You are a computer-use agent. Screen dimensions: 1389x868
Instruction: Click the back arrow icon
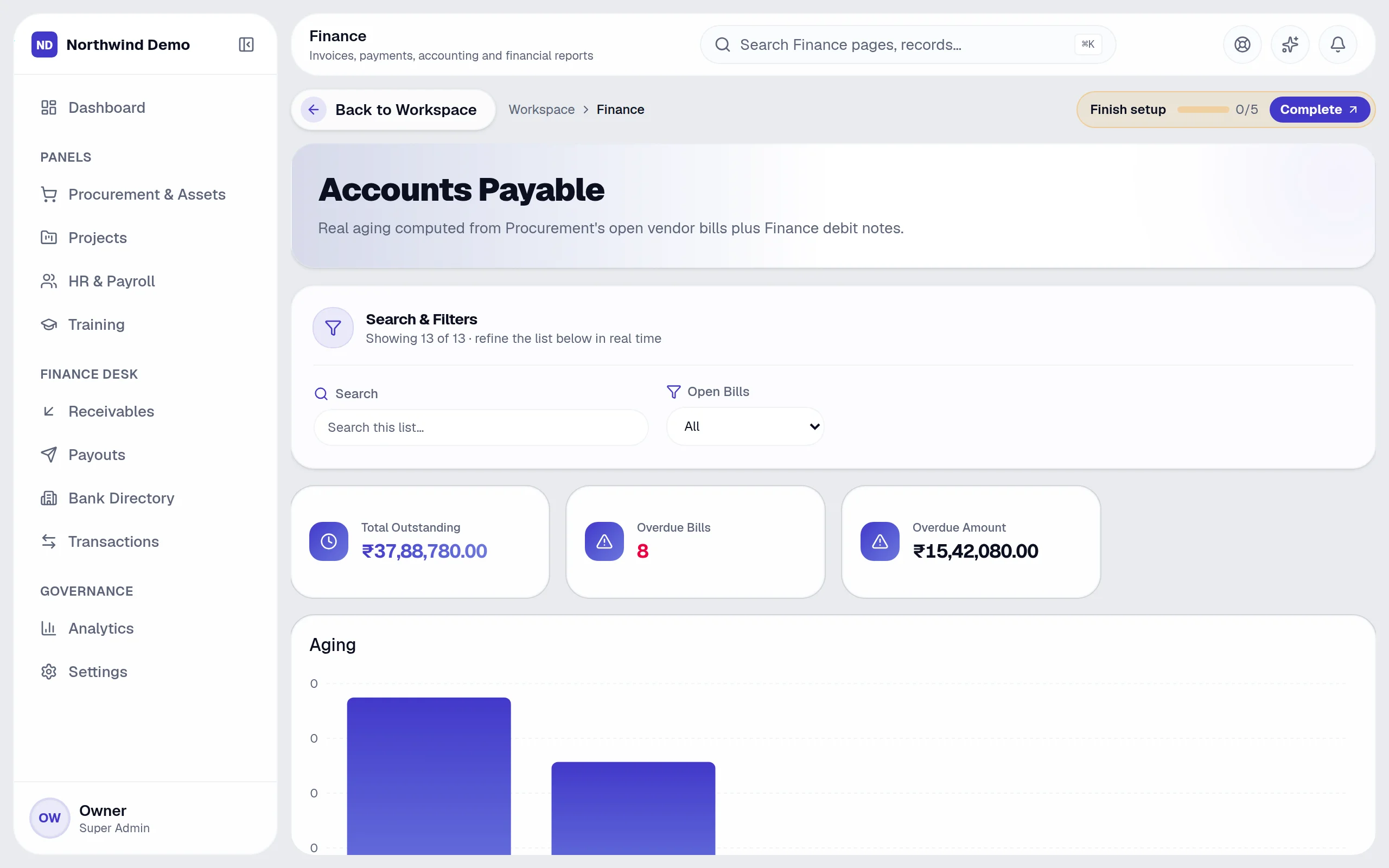[314, 110]
